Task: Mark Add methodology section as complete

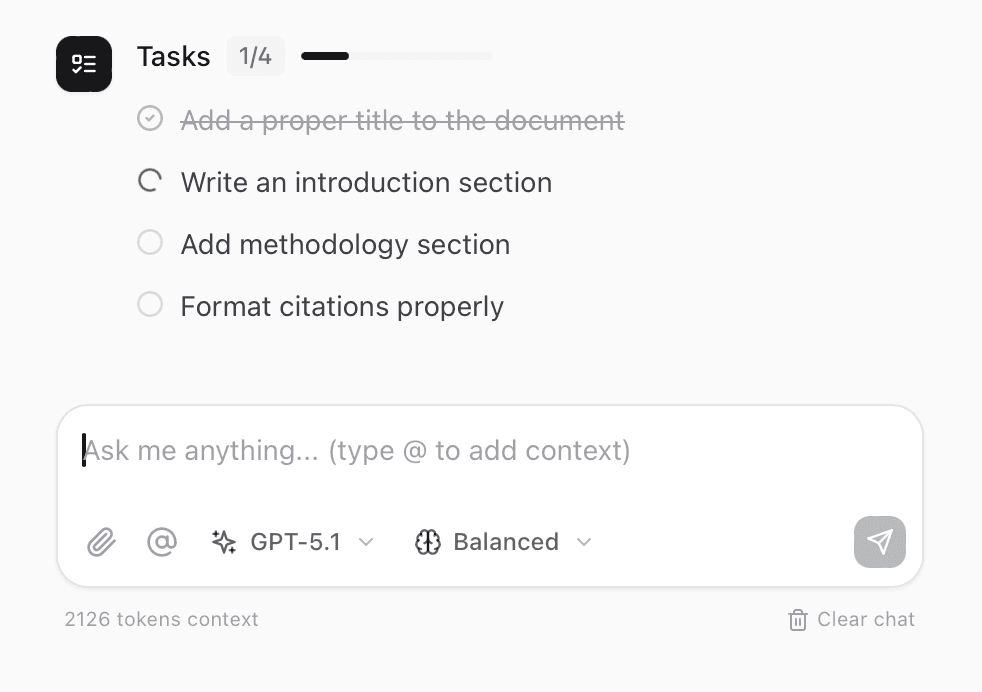Action: pyautogui.click(x=150, y=242)
